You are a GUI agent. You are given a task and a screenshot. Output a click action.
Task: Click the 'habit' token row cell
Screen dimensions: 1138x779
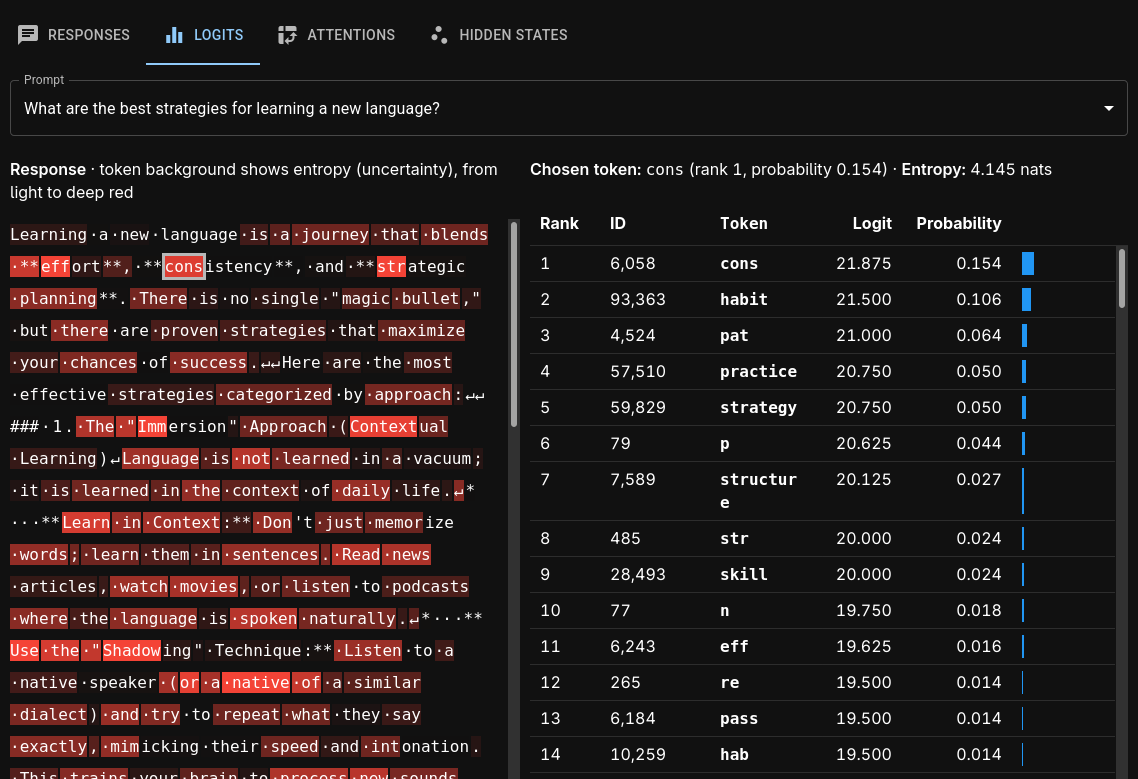coord(743,299)
